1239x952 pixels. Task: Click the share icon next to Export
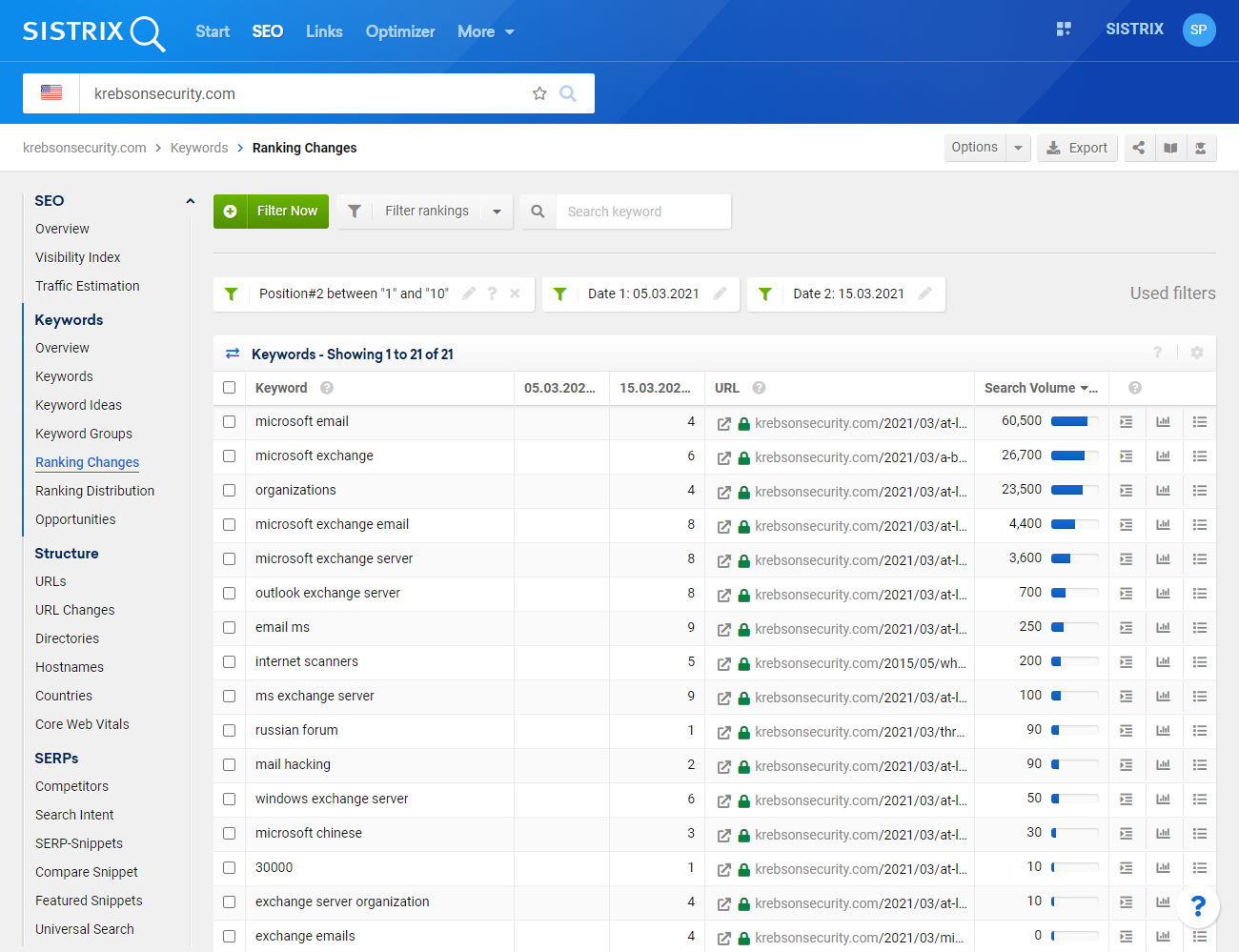coord(1139,148)
